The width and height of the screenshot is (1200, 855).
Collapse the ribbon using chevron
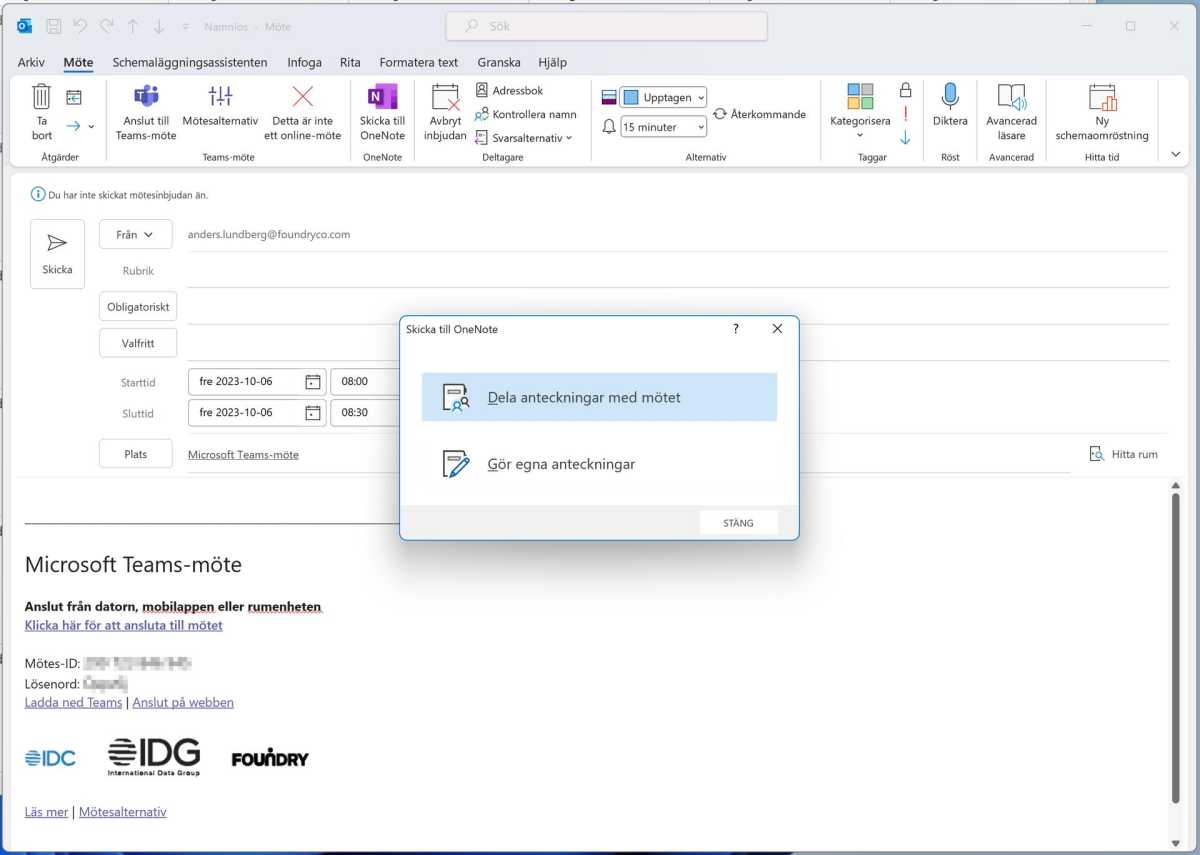[x=1175, y=155]
